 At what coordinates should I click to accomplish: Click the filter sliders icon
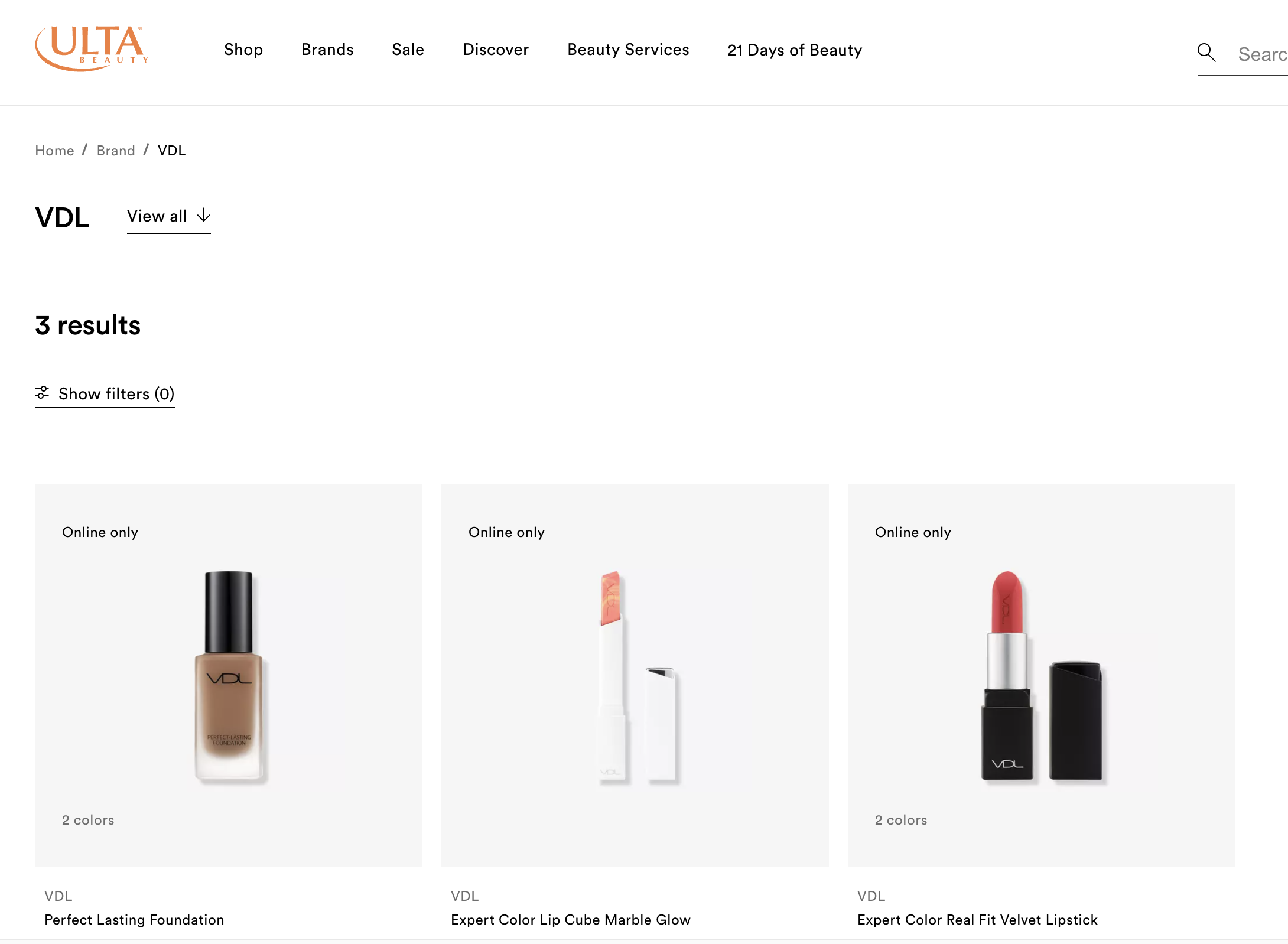click(42, 393)
